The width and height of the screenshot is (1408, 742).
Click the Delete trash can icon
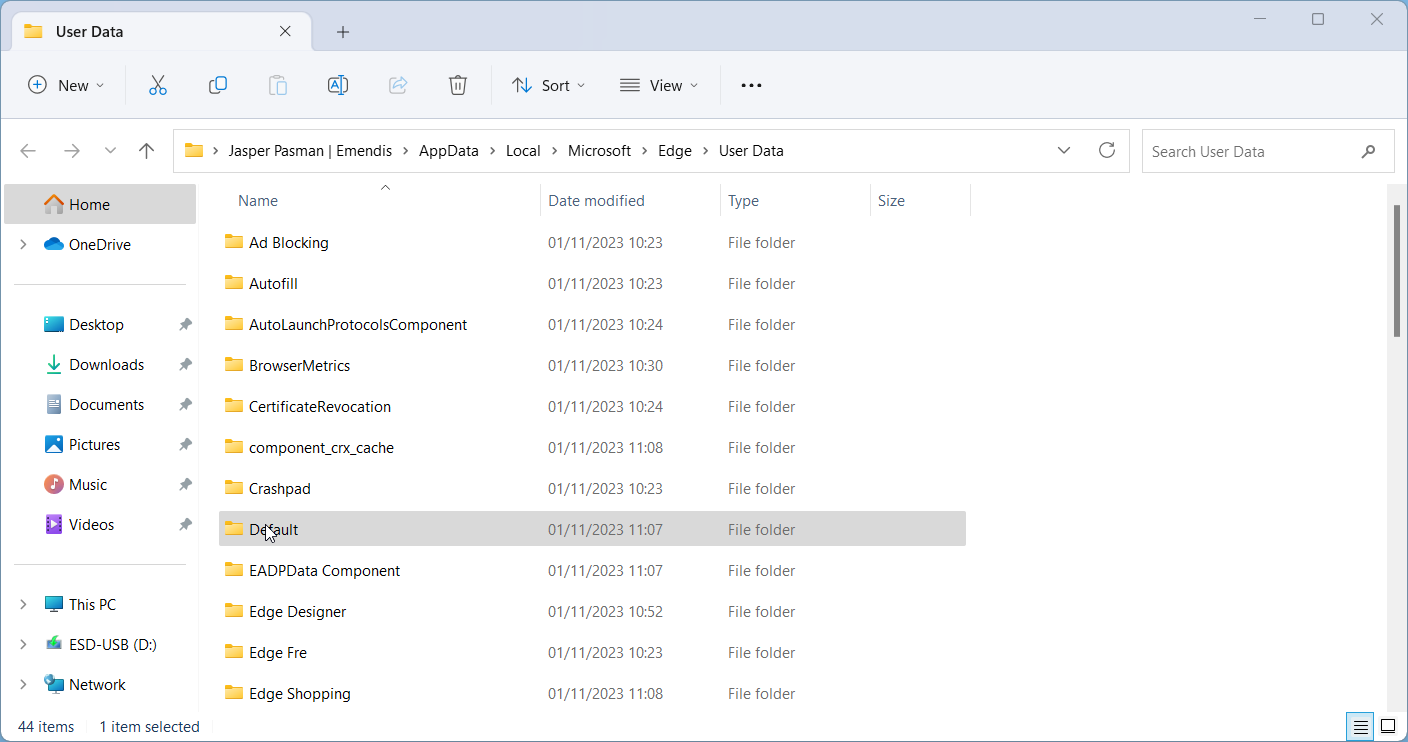(x=457, y=86)
